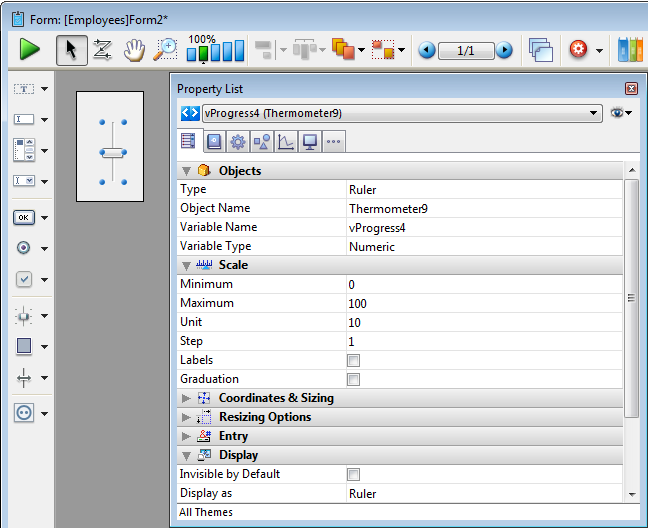Image resolution: width=648 pixels, height=528 pixels.
Task: Expand the Coordinates & Sizing section
Action: (x=187, y=398)
